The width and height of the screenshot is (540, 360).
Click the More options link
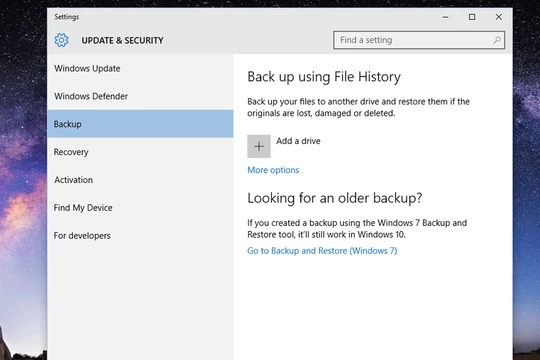pos(273,170)
